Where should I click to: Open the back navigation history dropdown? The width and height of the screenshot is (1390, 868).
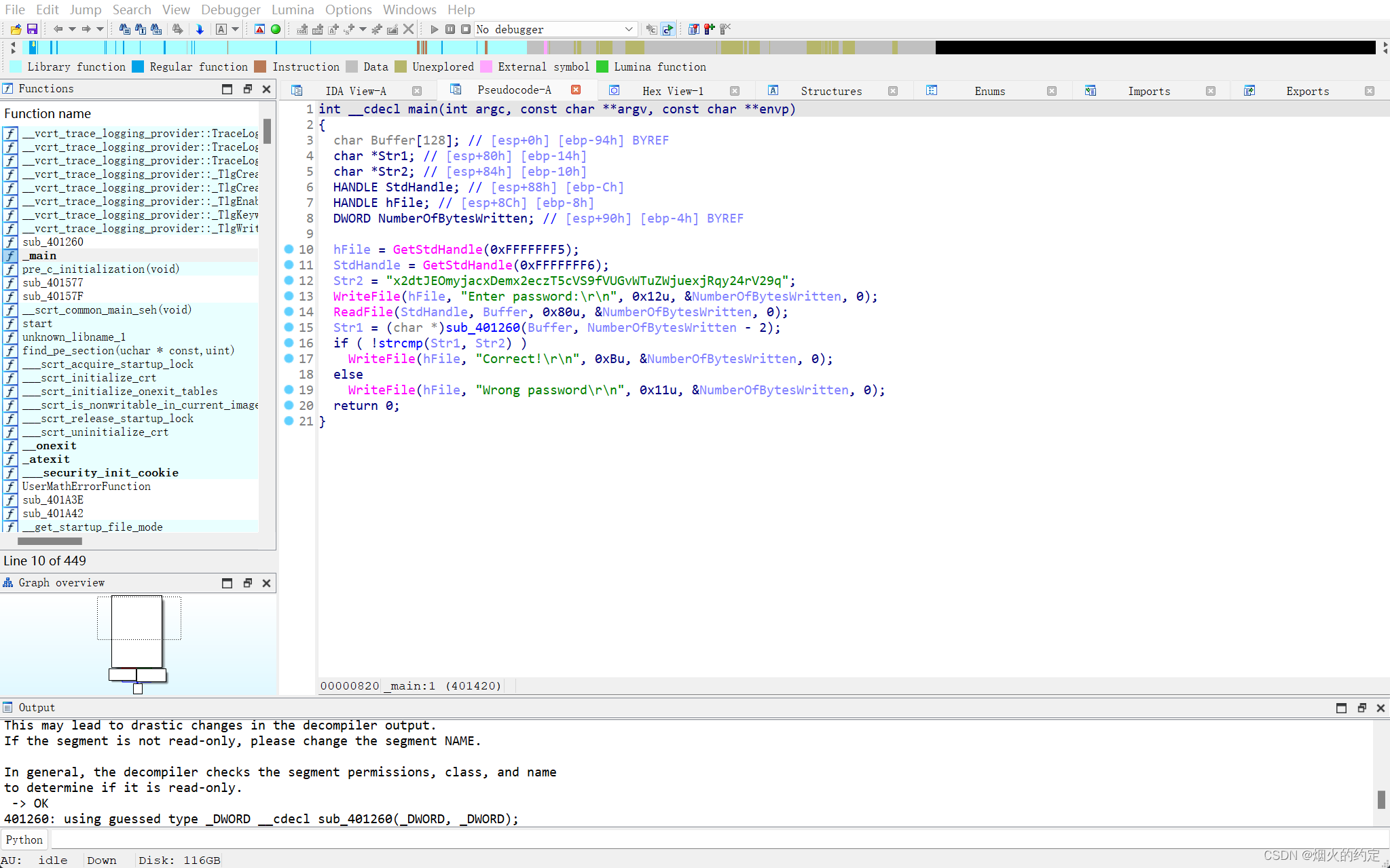tap(72, 29)
